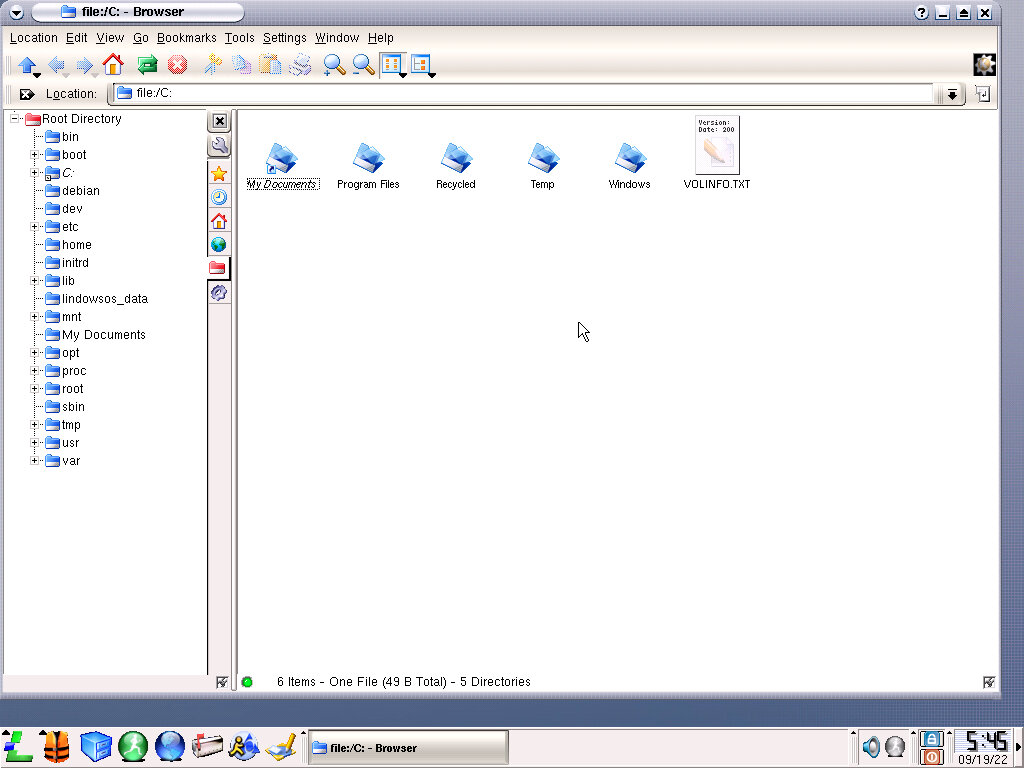This screenshot has width=1024, height=768.
Task: Select the VOLINFO.TXT file thumbnail
Action: 717,147
